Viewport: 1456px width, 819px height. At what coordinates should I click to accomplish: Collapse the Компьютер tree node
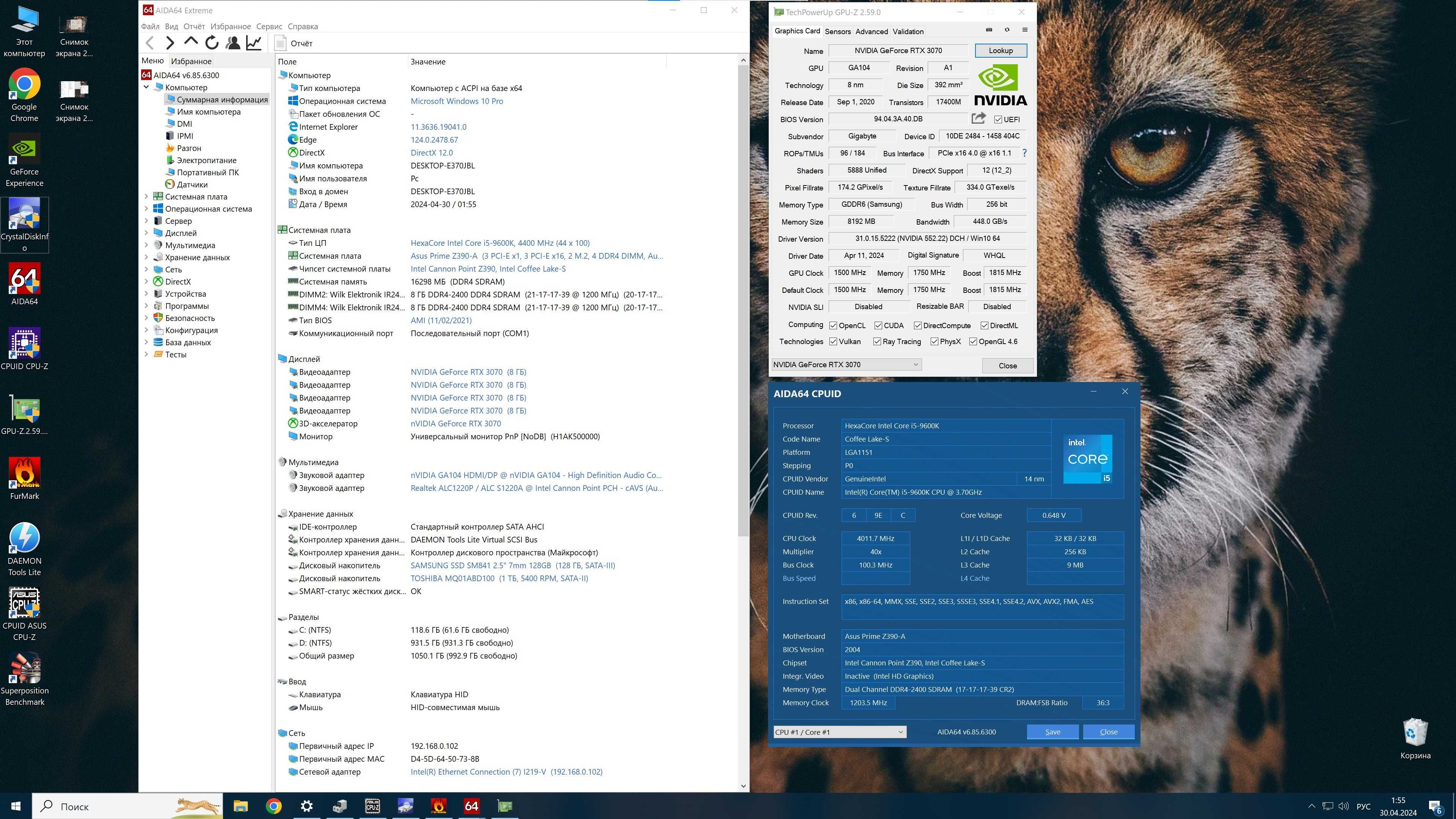(x=146, y=87)
